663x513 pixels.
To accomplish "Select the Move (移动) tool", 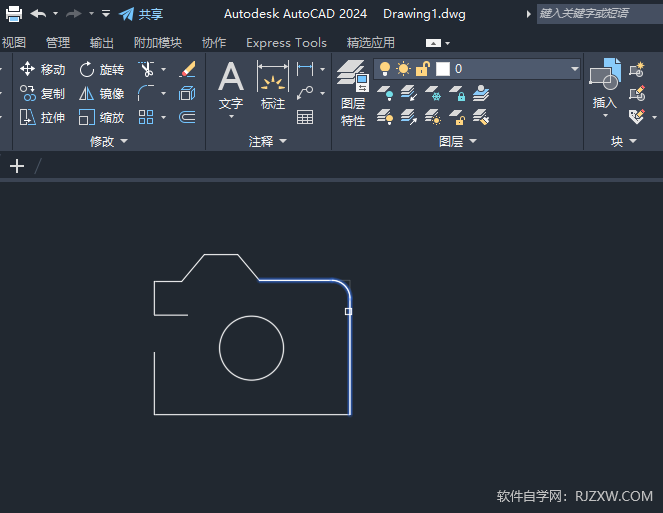I will click(42, 69).
